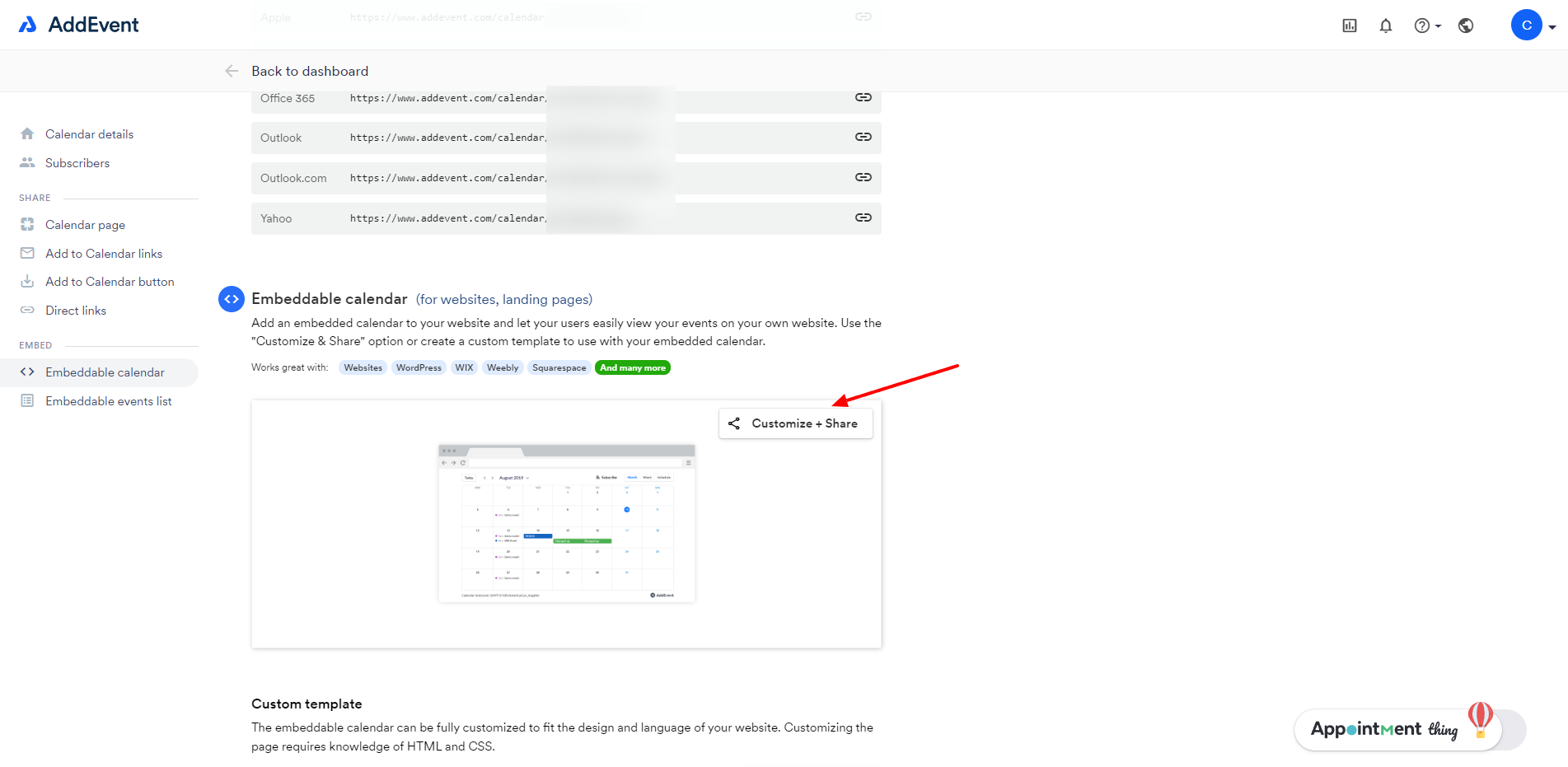
Task: Click Back to dashboard link
Action: [x=310, y=71]
